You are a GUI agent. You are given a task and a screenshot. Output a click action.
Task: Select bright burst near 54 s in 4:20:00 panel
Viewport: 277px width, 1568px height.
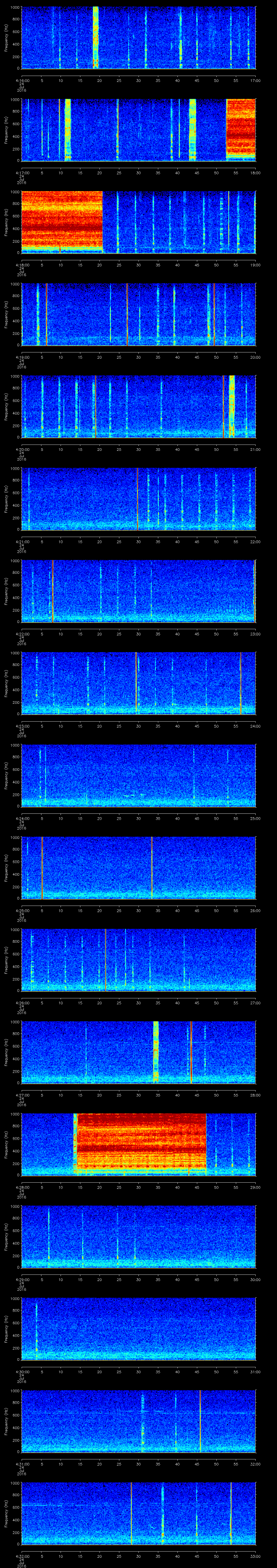[232, 407]
